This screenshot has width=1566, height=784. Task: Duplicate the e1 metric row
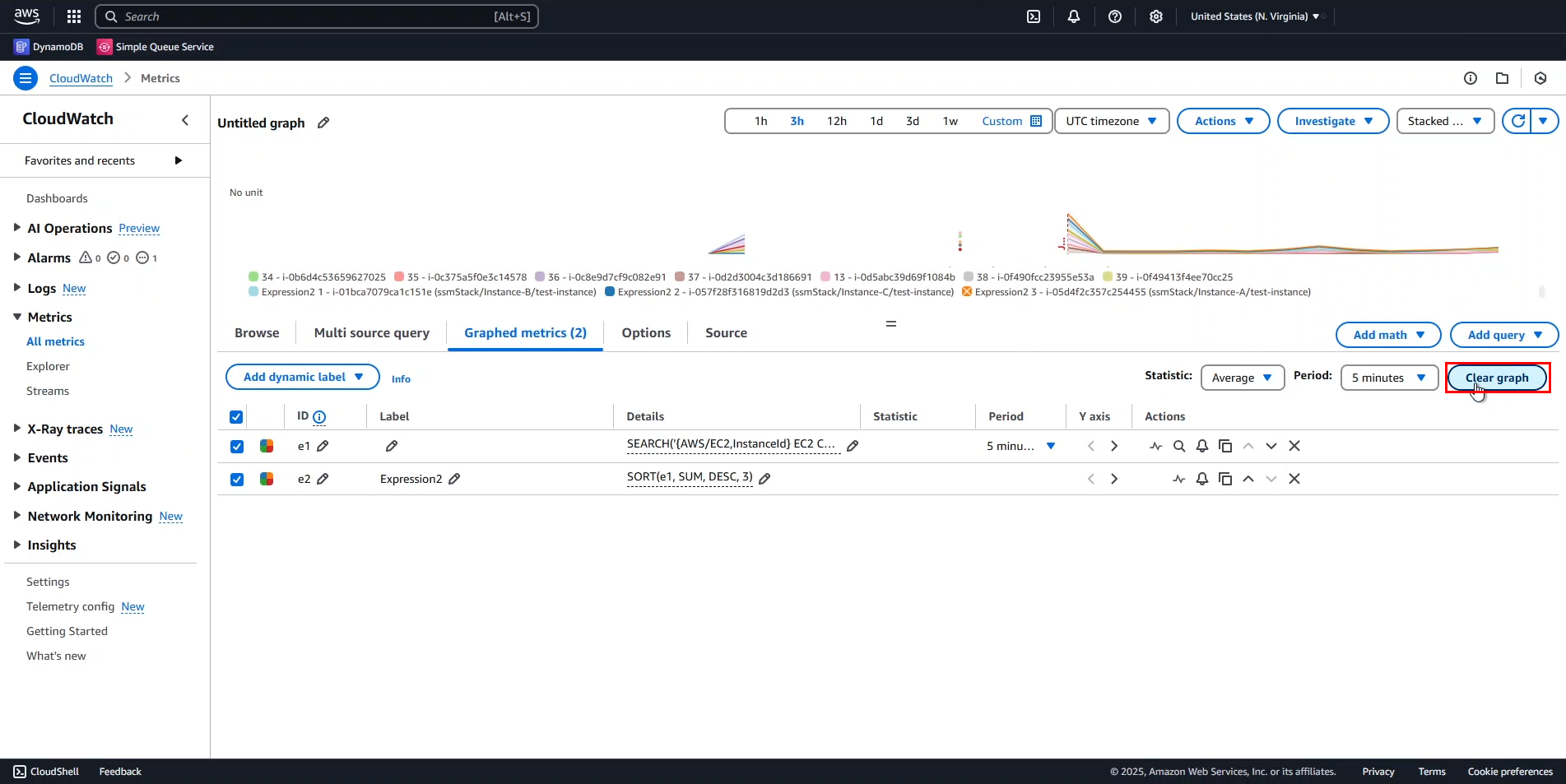point(1225,446)
